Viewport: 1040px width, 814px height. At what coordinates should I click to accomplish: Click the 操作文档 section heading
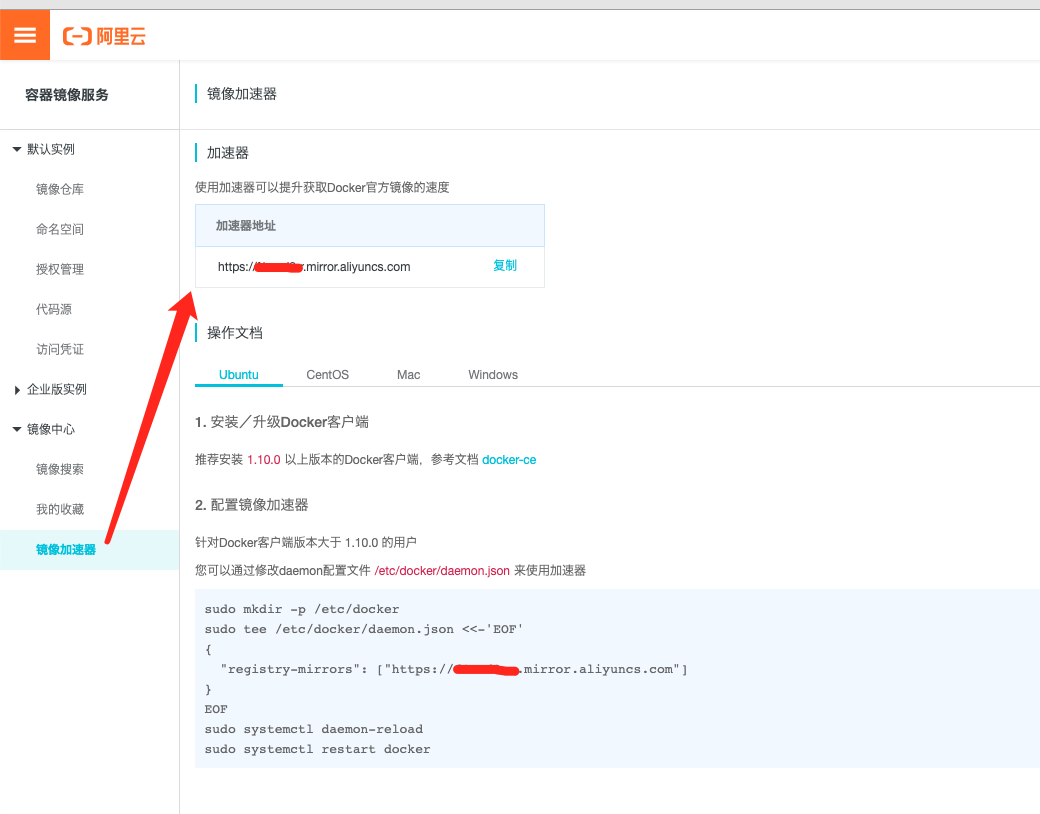pyautogui.click(x=235, y=332)
